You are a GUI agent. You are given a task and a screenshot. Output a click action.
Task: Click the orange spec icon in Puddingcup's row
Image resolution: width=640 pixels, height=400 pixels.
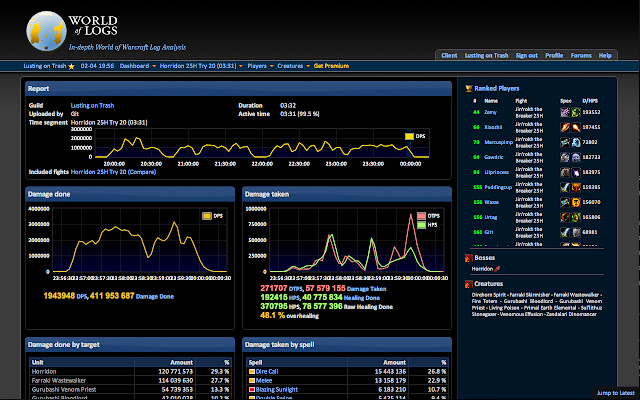(x=576, y=187)
